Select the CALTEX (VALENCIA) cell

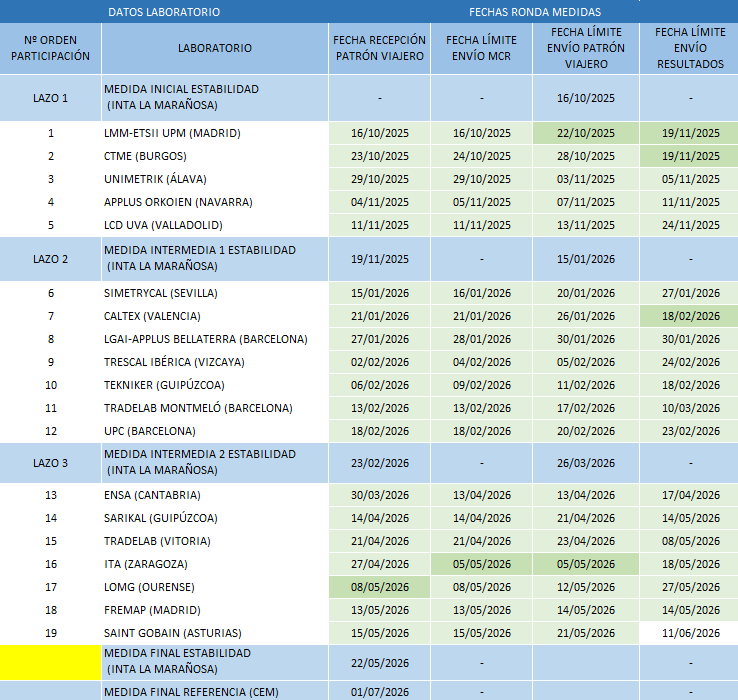(x=215, y=316)
